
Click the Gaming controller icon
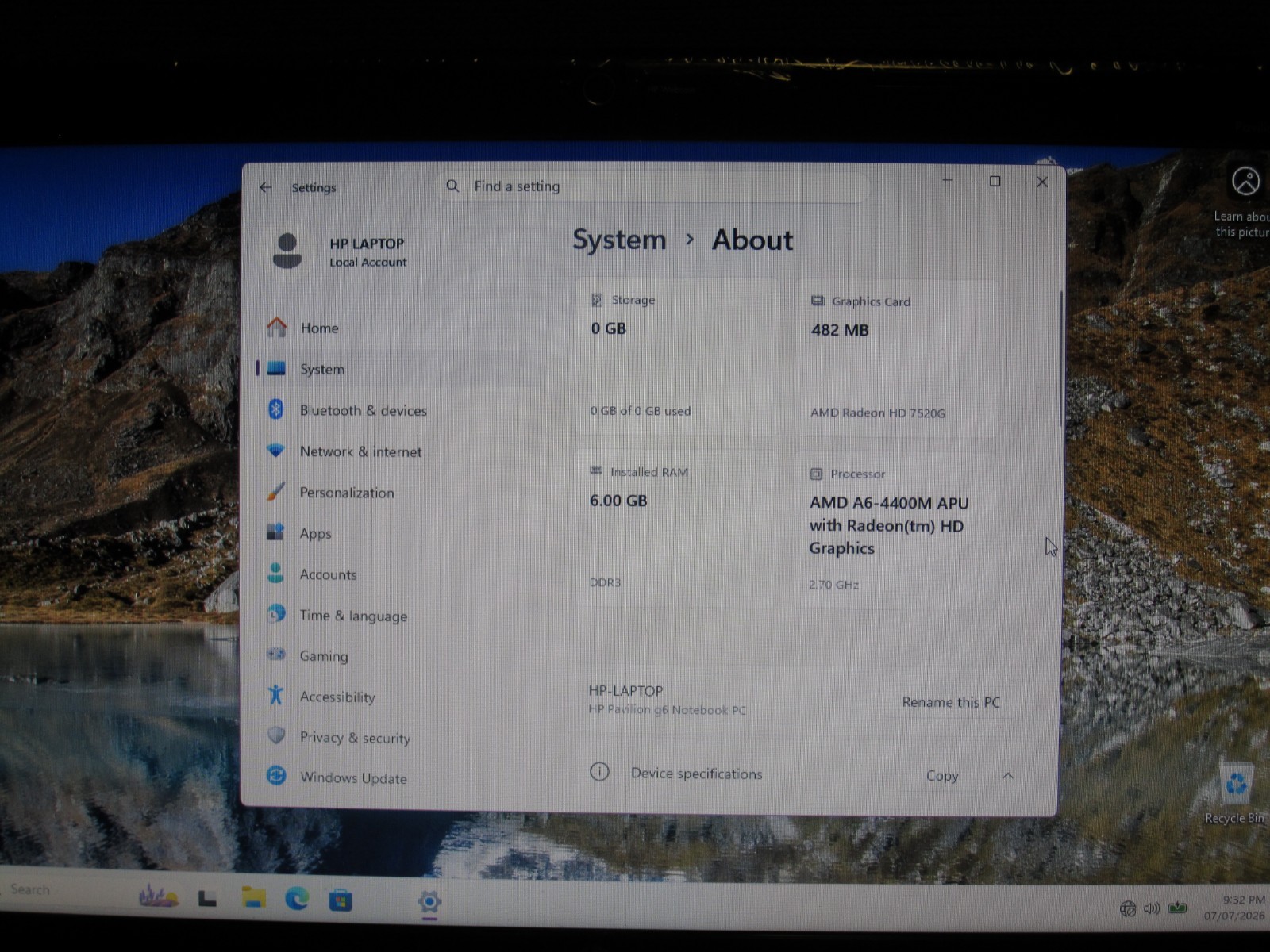[x=275, y=654]
